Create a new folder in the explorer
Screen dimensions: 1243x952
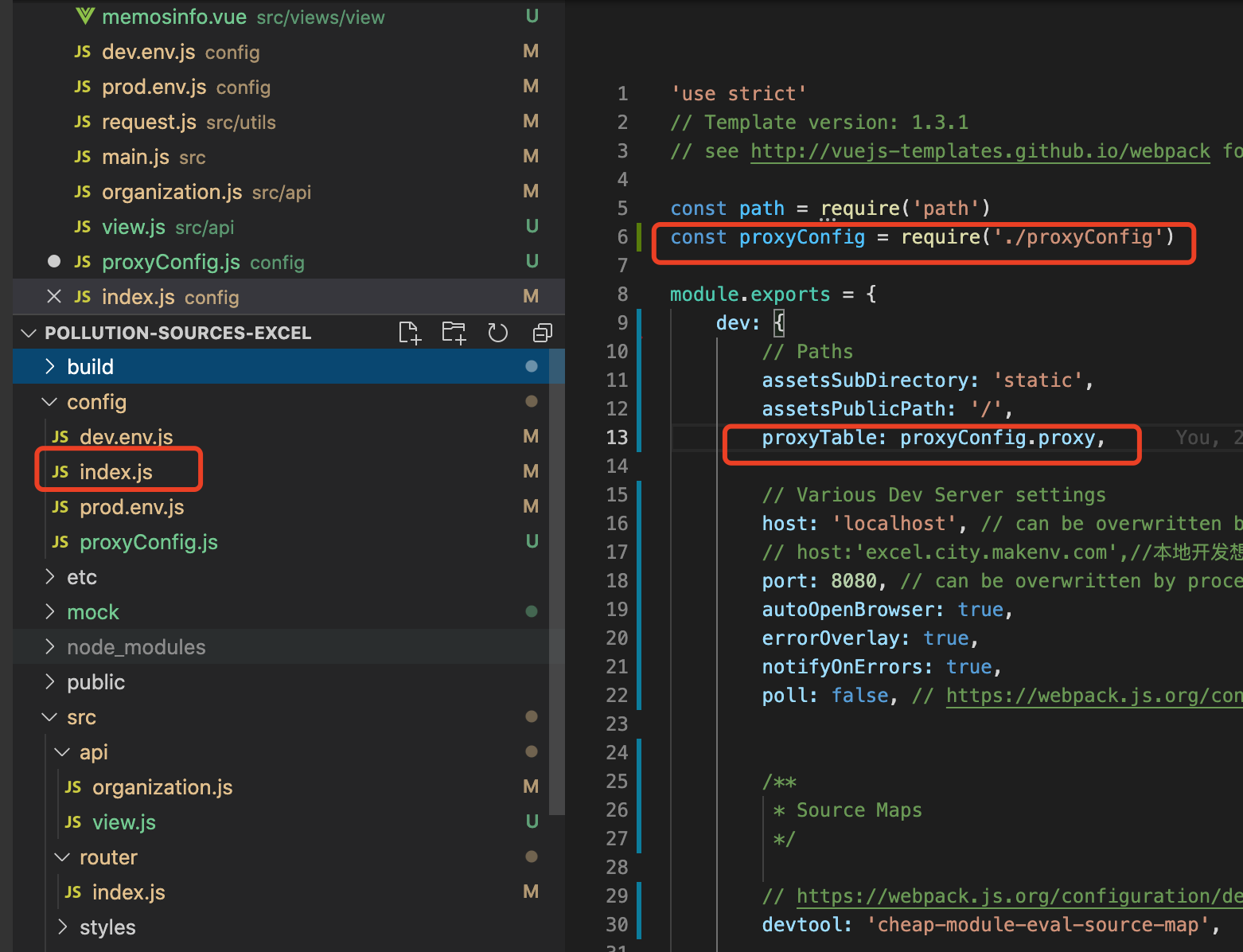click(x=454, y=333)
